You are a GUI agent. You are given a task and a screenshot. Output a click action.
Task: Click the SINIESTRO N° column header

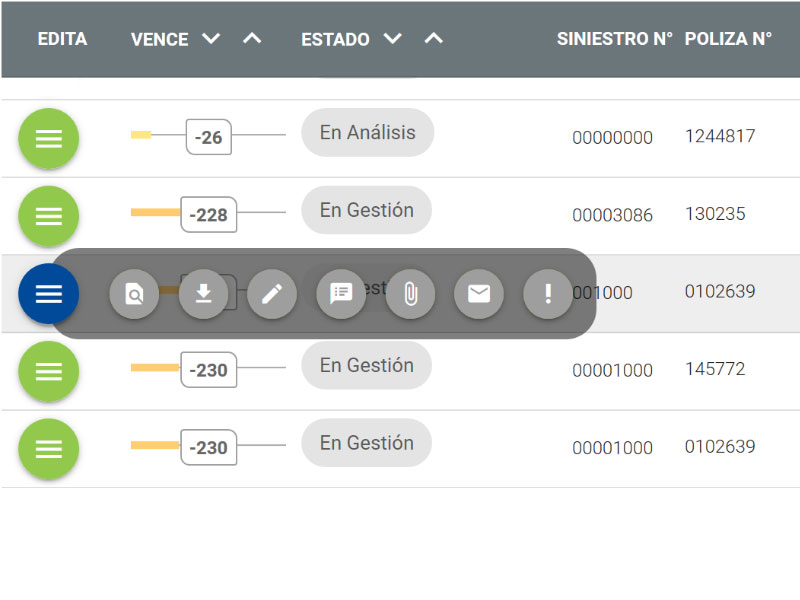(x=614, y=39)
